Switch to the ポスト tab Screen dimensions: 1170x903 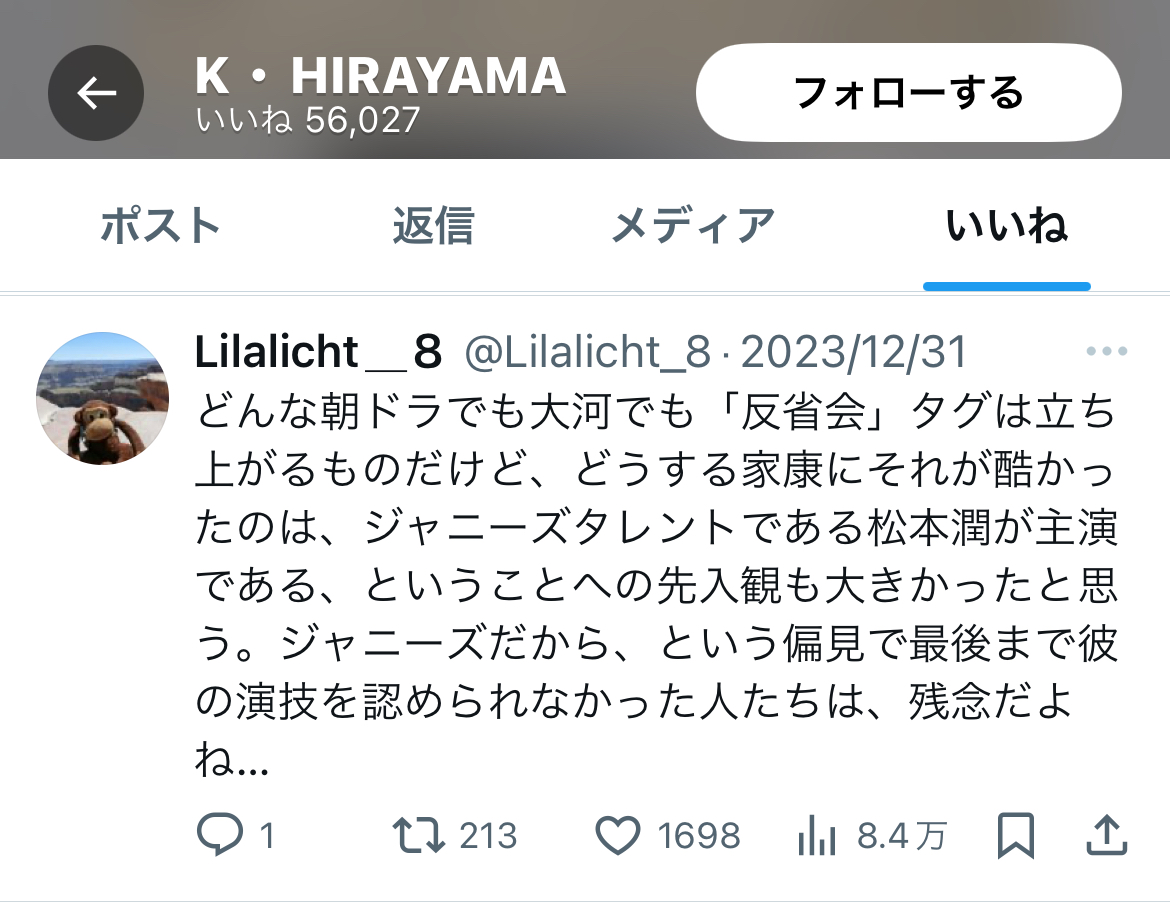(160, 225)
